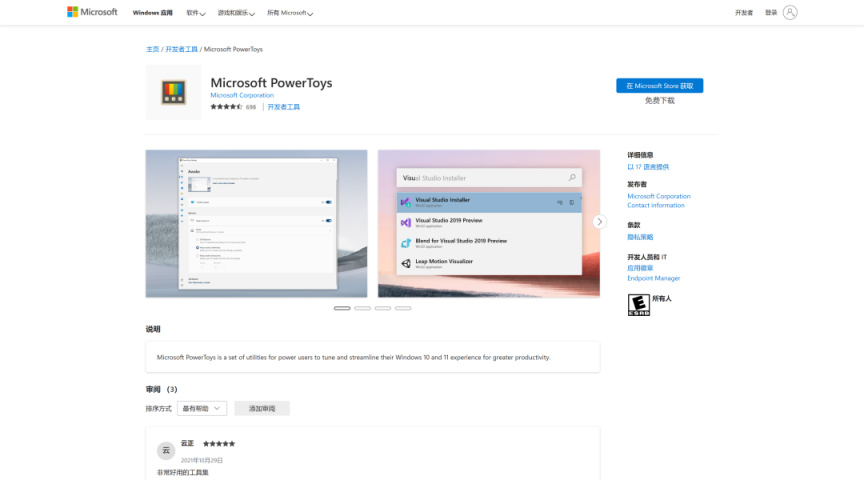Screen dimensions: 864x480
Task: Click Blend for Visual Studio icon
Action: (x=406, y=243)
